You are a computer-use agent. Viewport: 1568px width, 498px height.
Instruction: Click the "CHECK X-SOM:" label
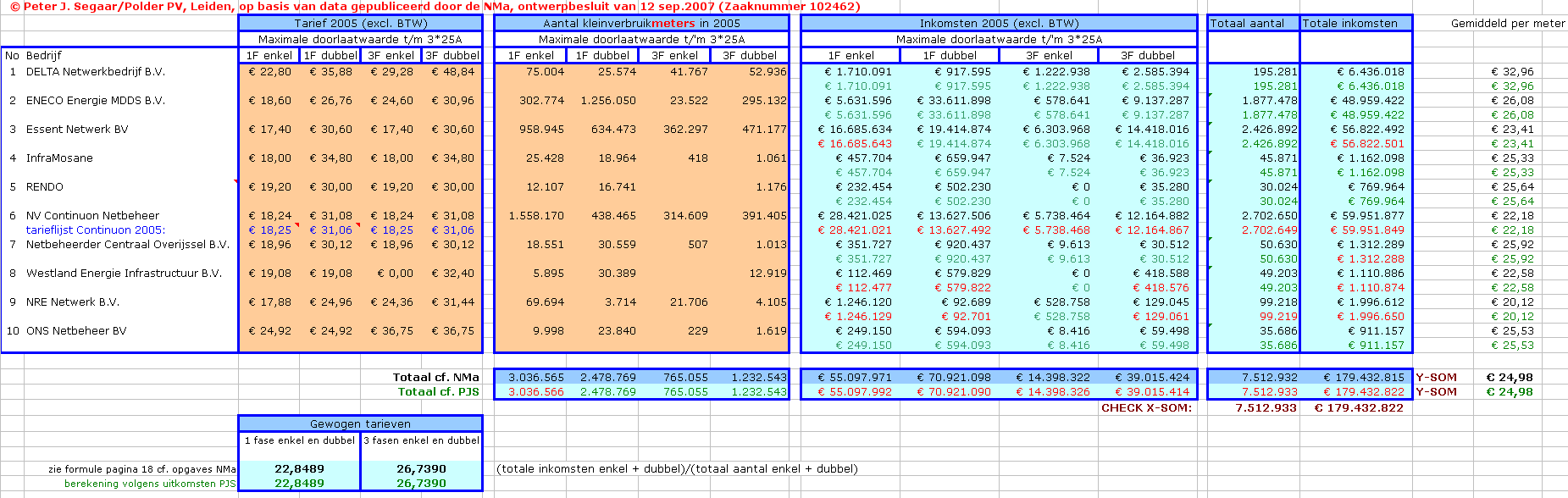1146,407
